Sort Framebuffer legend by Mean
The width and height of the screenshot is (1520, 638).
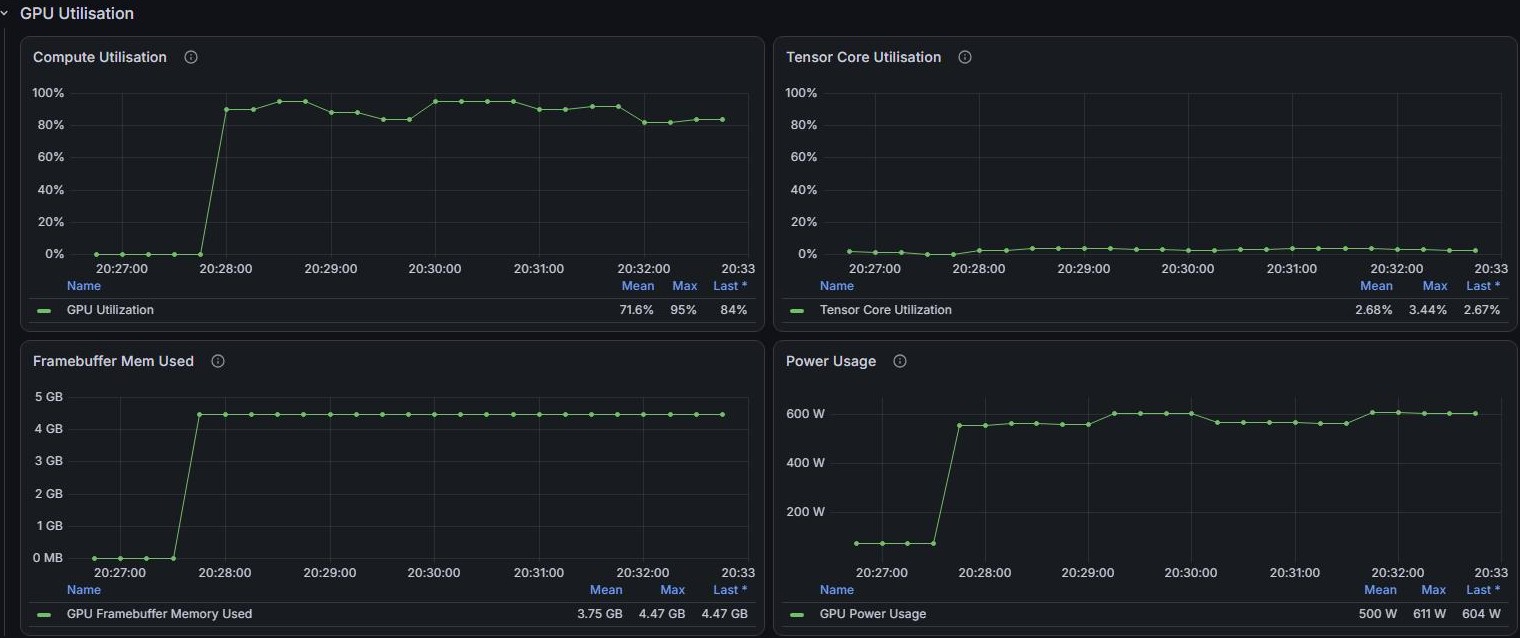[606, 590]
